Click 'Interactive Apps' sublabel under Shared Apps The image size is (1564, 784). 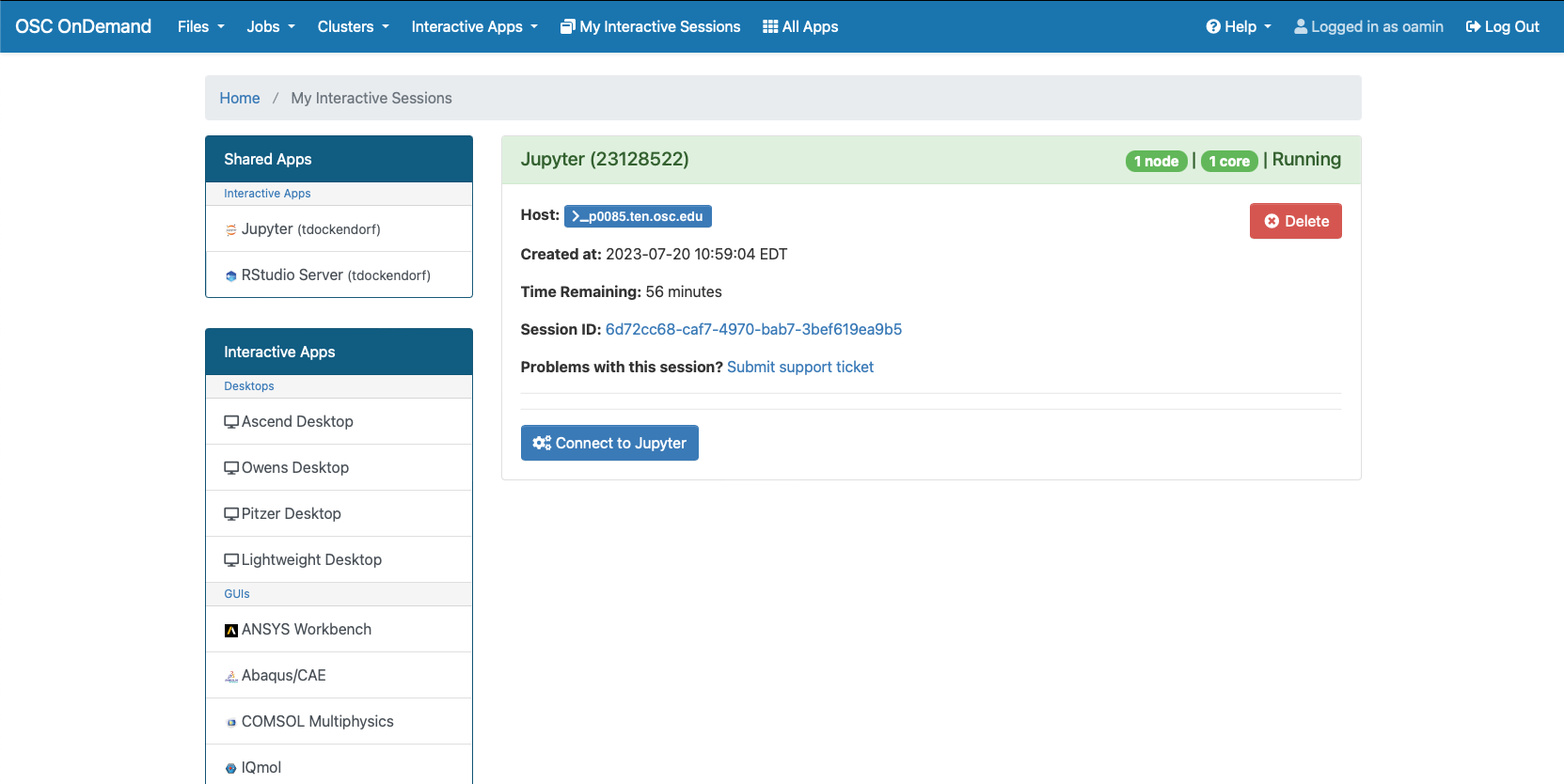(x=267, y=194)
